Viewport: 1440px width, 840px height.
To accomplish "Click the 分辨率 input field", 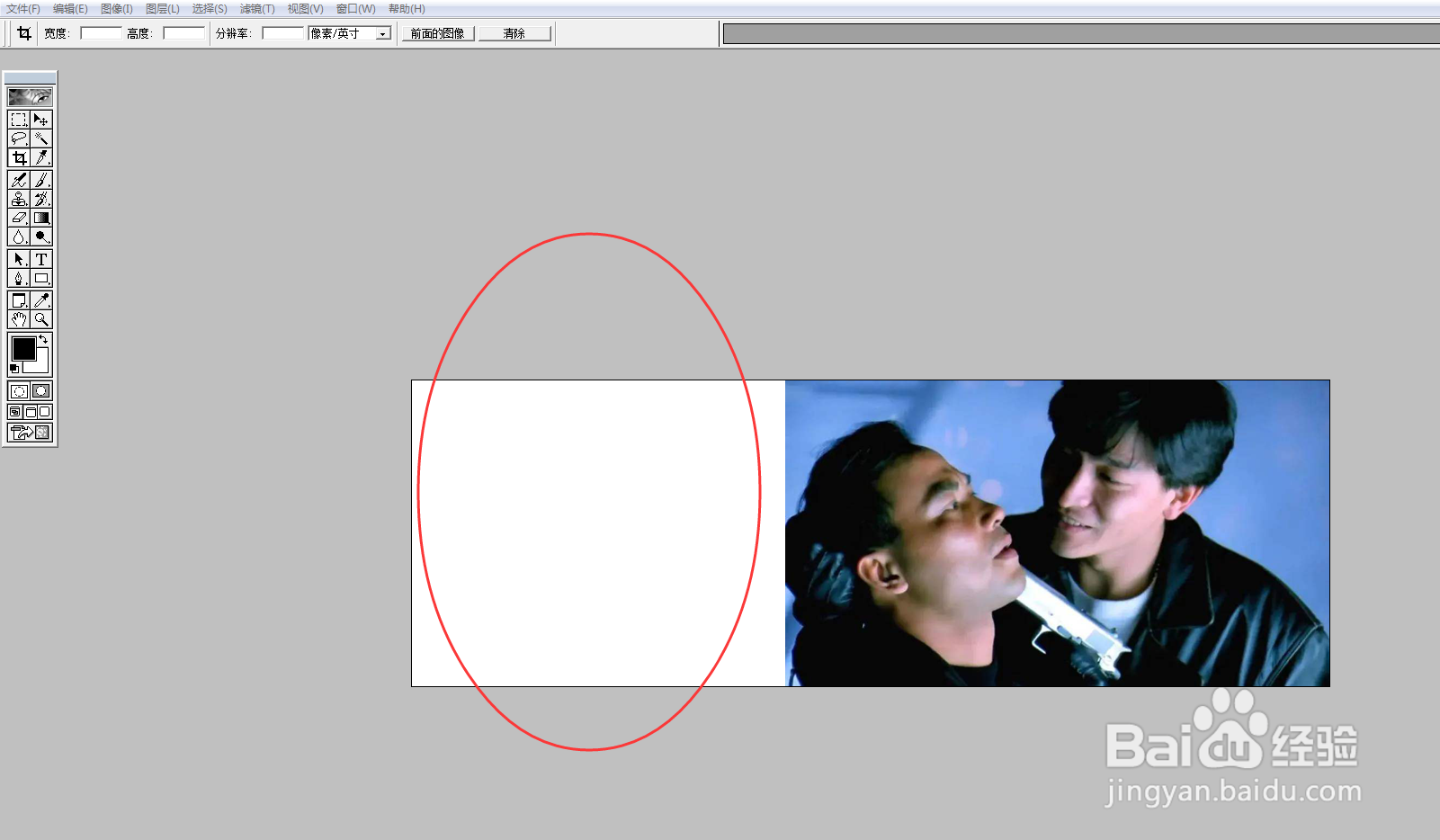I will click(283, 33).
